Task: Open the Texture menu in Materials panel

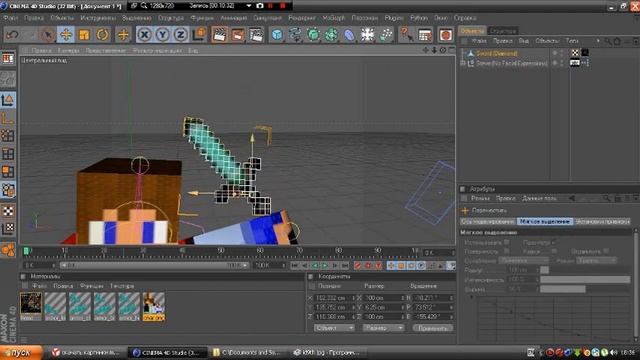Action: [122, 286]
